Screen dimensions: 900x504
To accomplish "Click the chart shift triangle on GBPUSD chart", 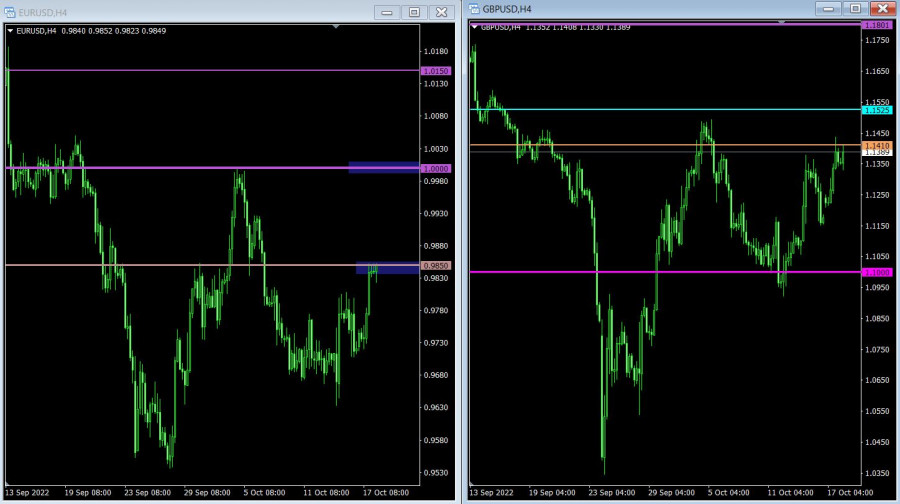I will [781, 22].
